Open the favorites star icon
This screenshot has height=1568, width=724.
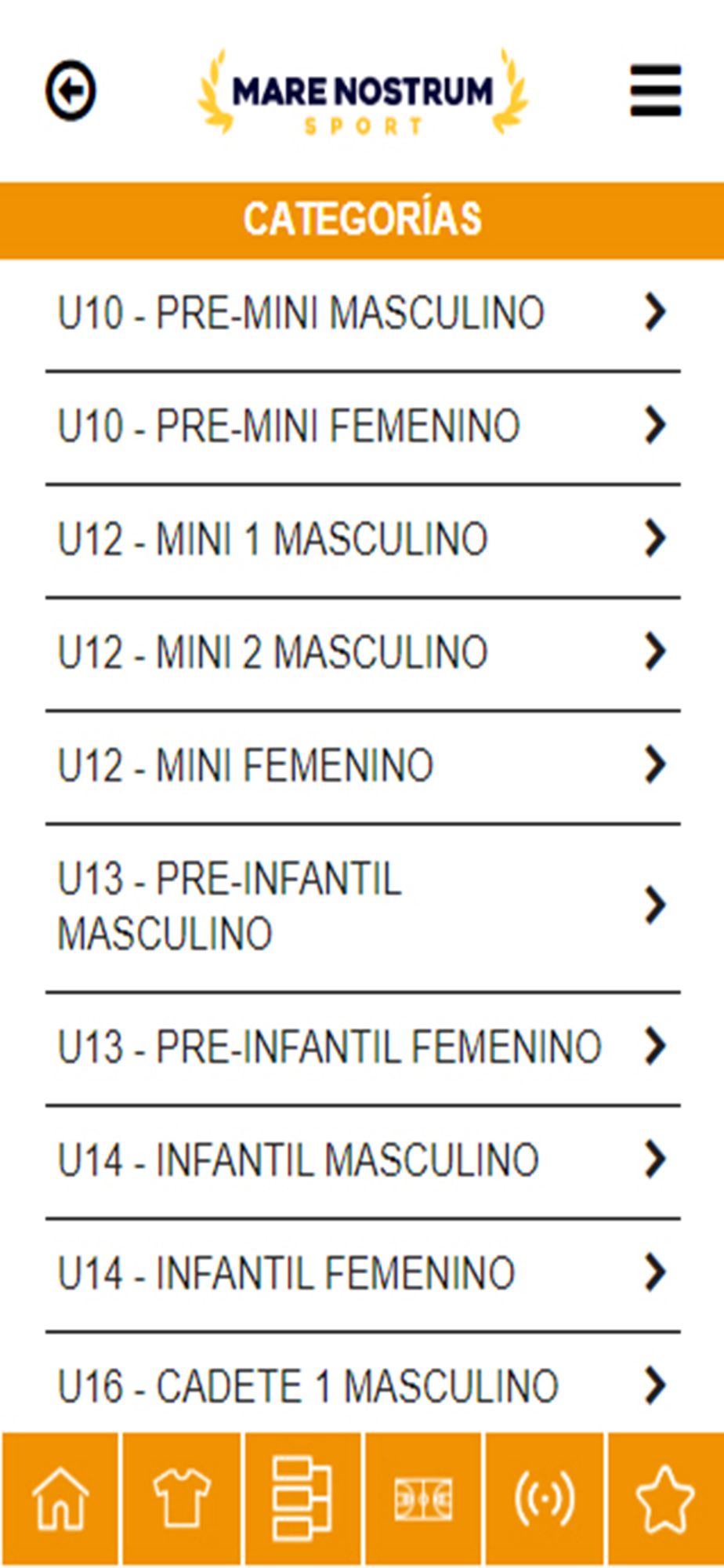[x=665, y=1499]
